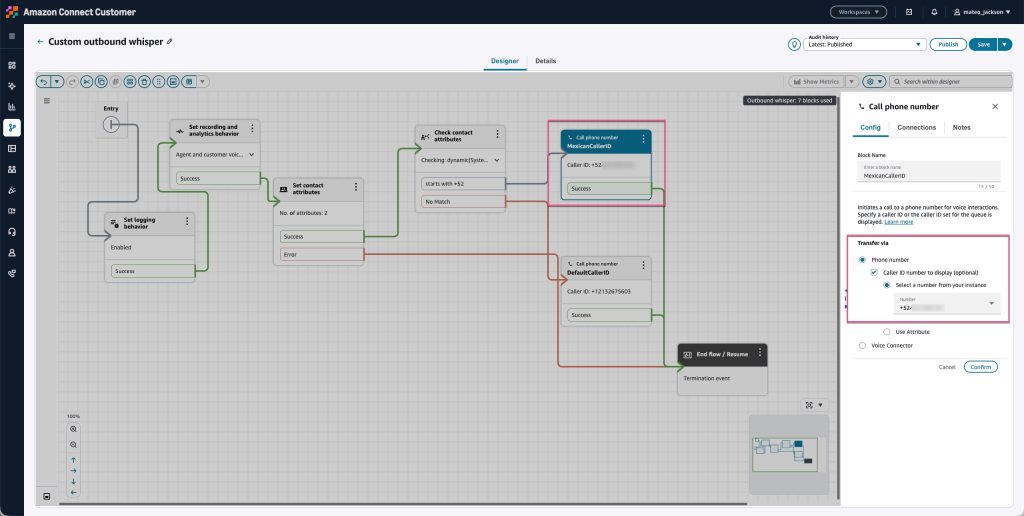Expand the Checking: dynamic condition chevron
Viewport: 1024px width, 516px height.
coord(497,160)
